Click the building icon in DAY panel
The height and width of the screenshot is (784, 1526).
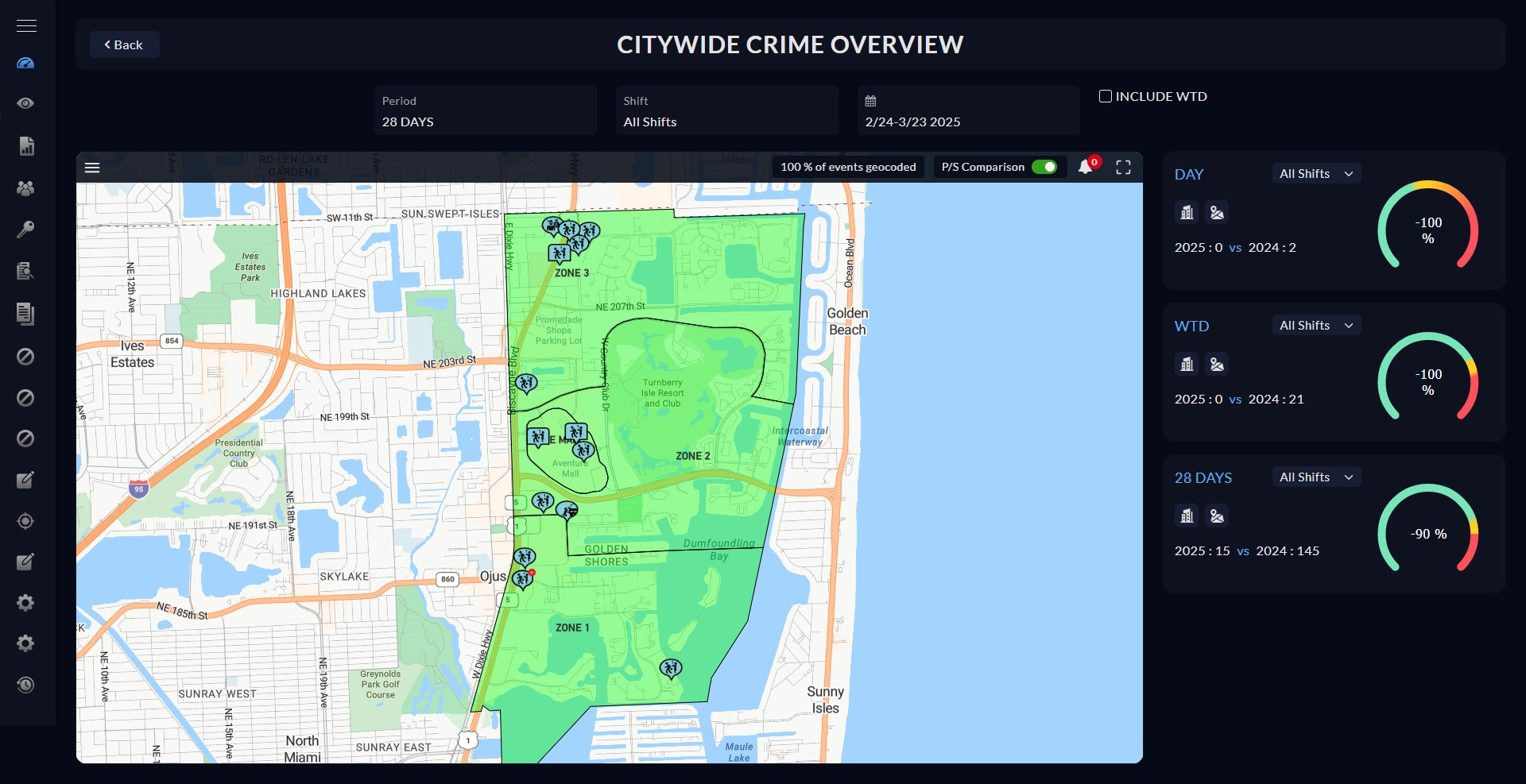1187,213
